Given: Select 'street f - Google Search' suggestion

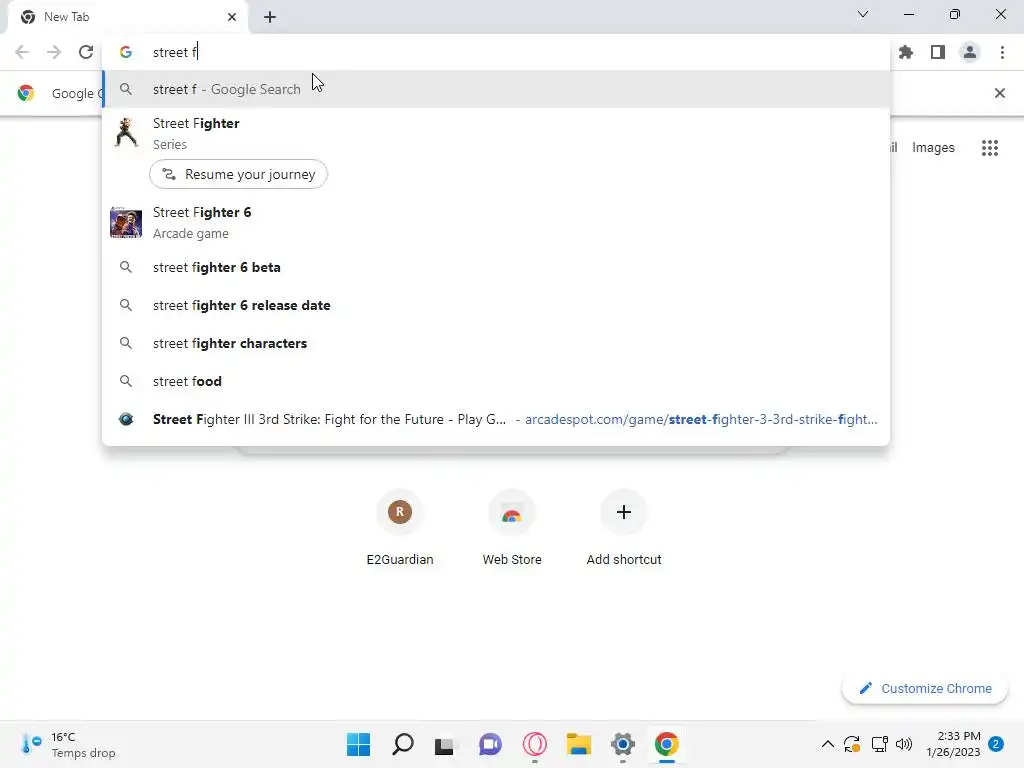Looking at the screenshot, I should point(496,89).
